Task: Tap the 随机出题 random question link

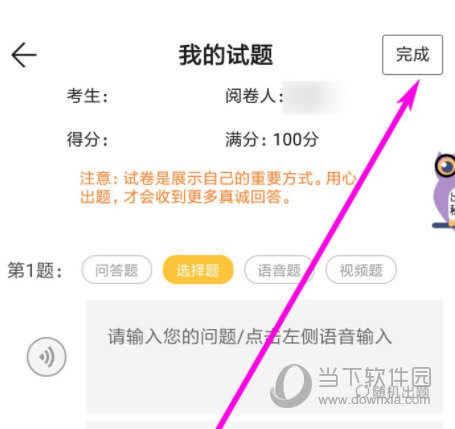Action: (400, 391)
